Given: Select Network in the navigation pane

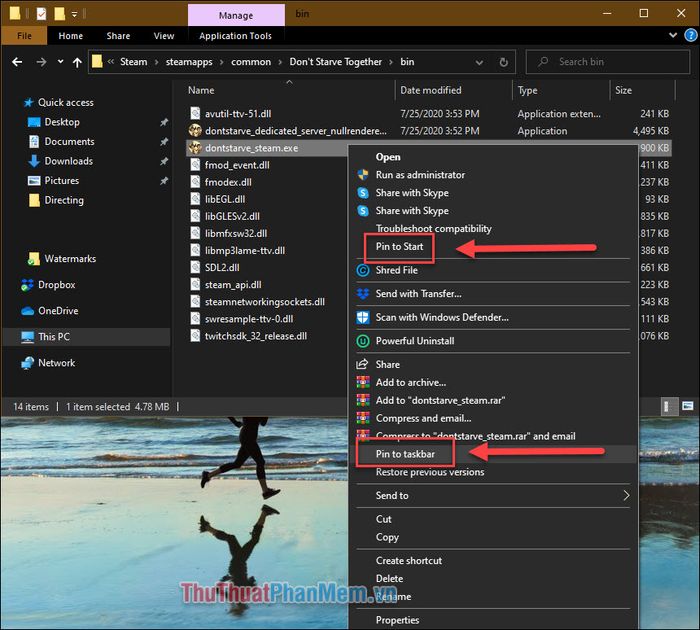Looking at the screenshot, I should click(56, 363).
